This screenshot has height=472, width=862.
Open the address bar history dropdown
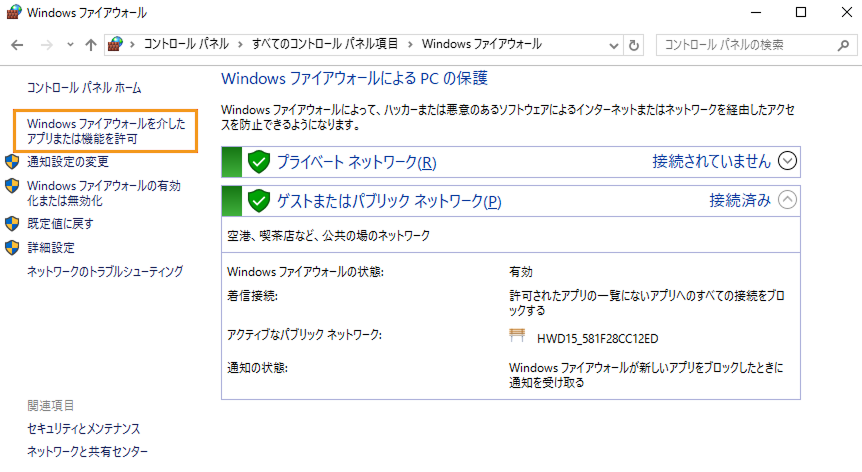(614, 46)
